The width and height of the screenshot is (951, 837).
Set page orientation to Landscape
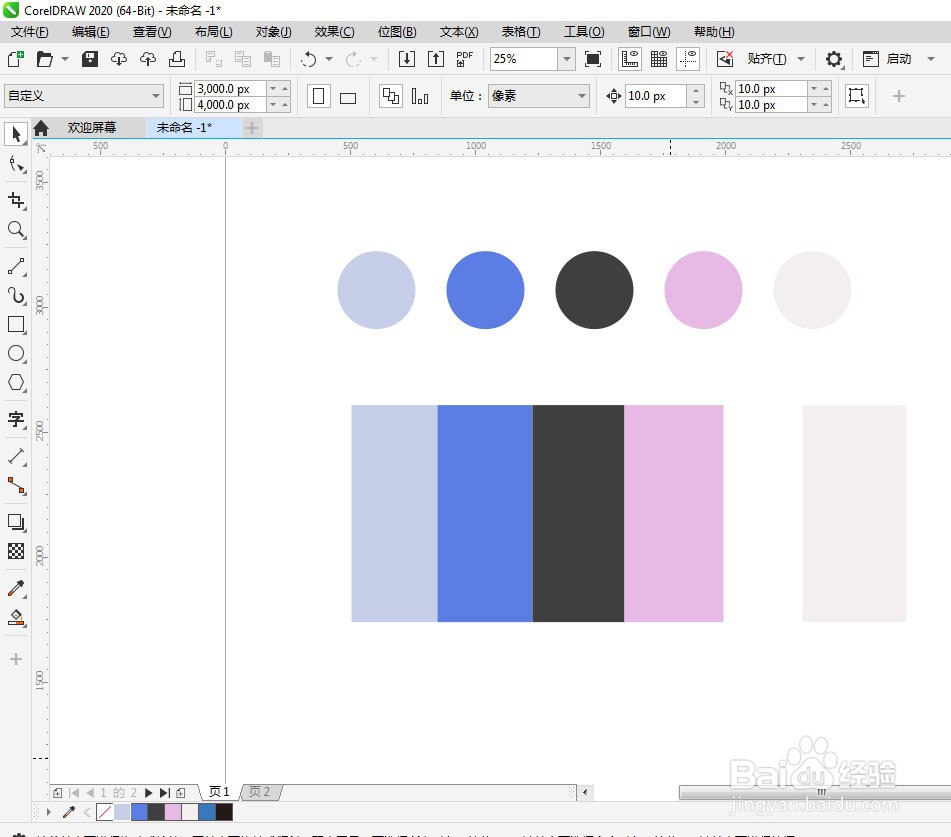(348, 97)
